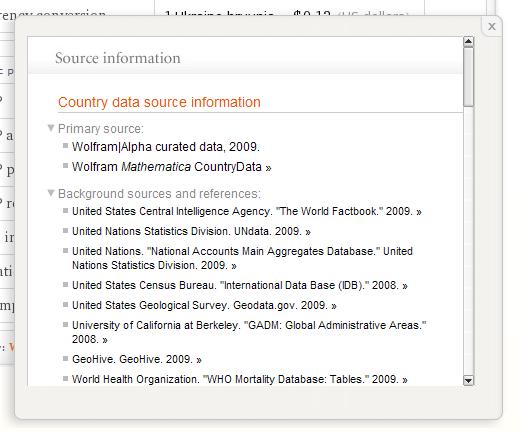The width and height of the screenshot is (522, 432).
Task: Click Wolfram|Alpha curated data 2009 entry
Action: click(x=166, y=147)
